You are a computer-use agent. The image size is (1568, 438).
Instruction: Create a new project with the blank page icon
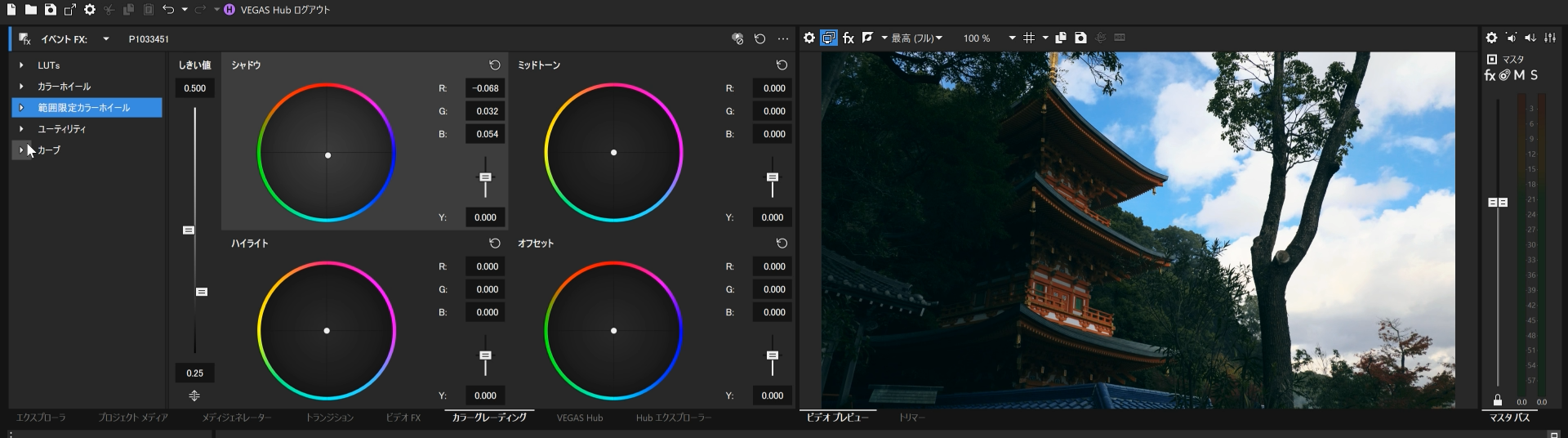(11, 10)
